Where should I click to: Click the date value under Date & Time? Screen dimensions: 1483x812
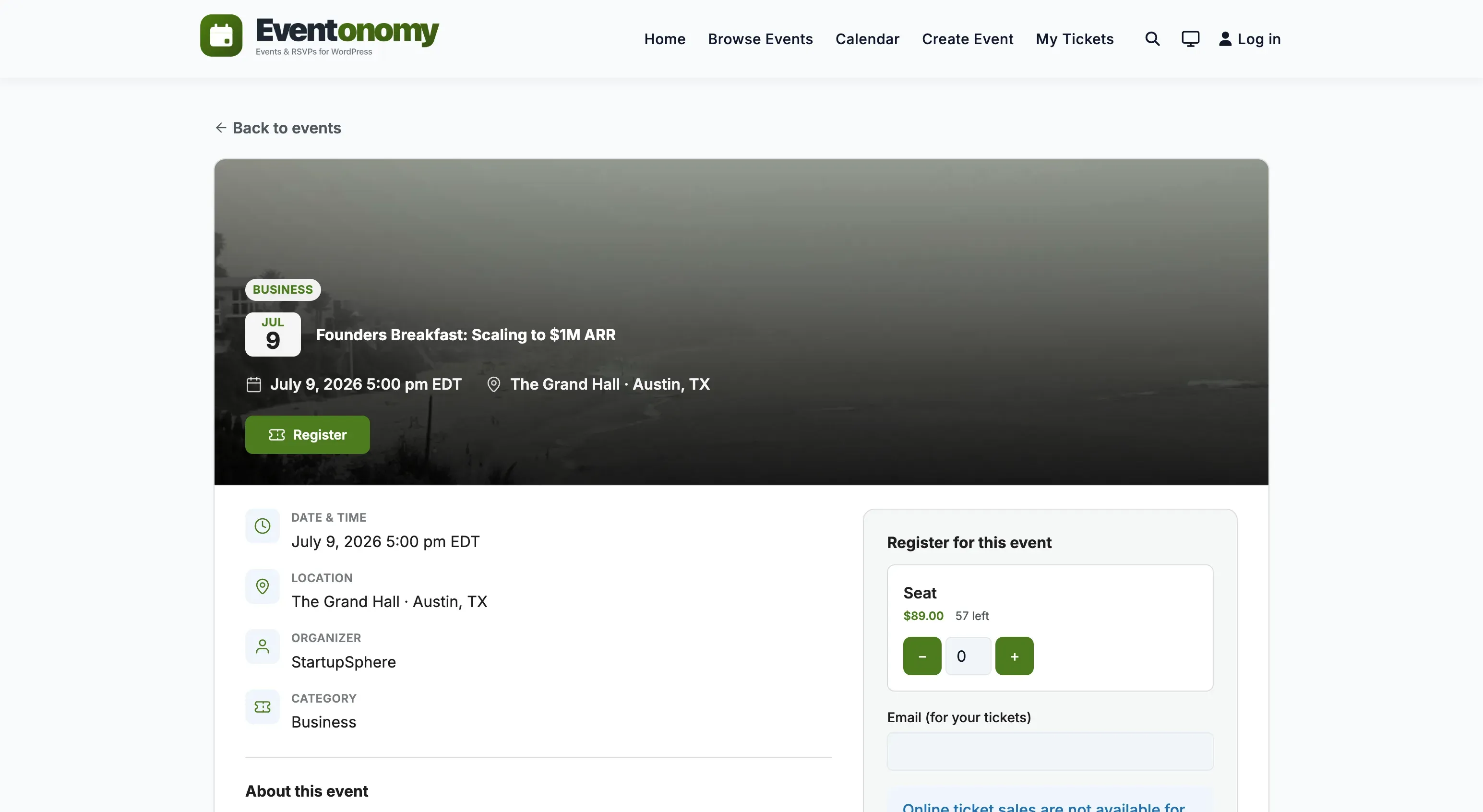pos(385,541)
